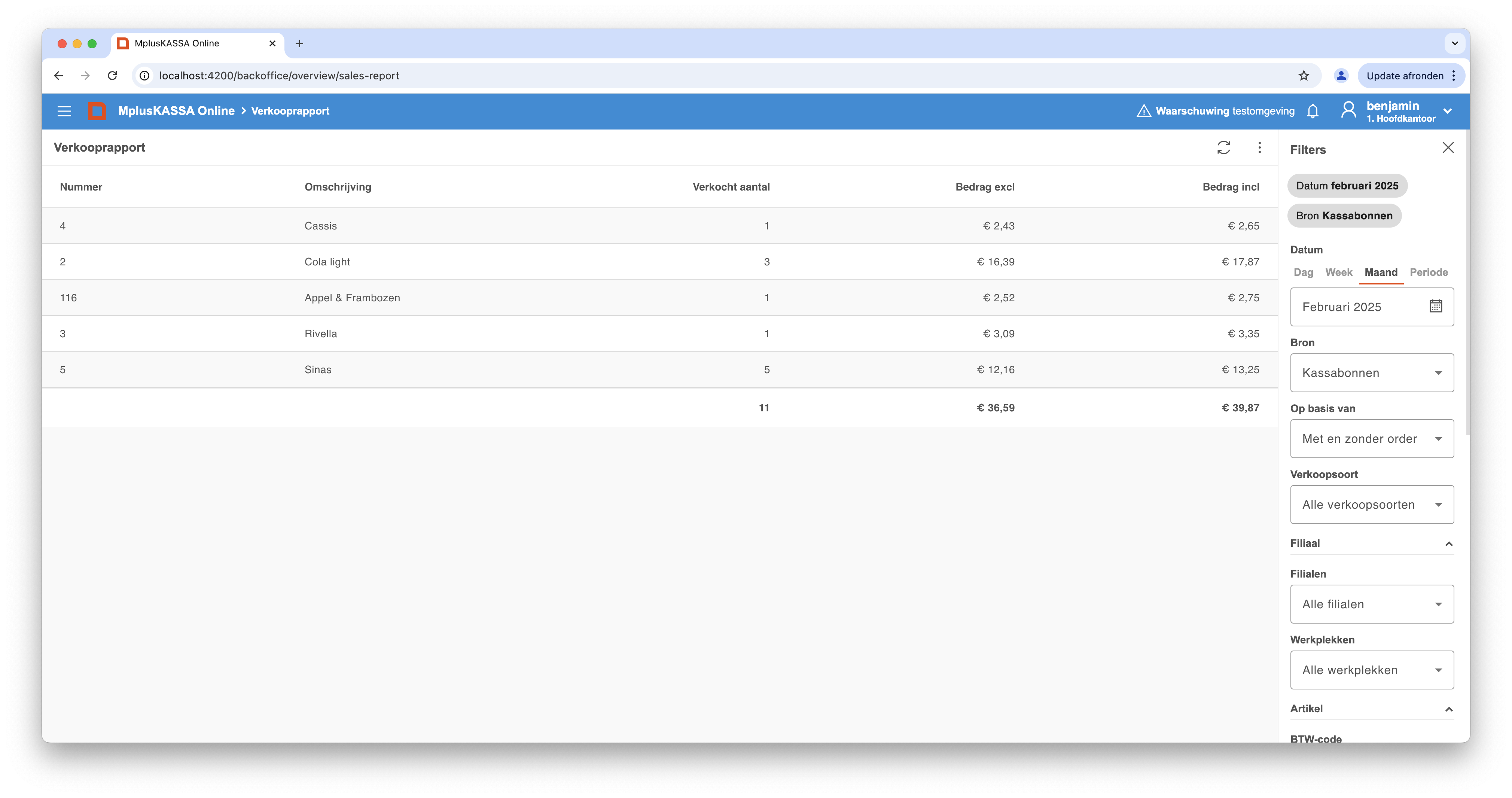Select the Week date tab

click(1338, 272)
